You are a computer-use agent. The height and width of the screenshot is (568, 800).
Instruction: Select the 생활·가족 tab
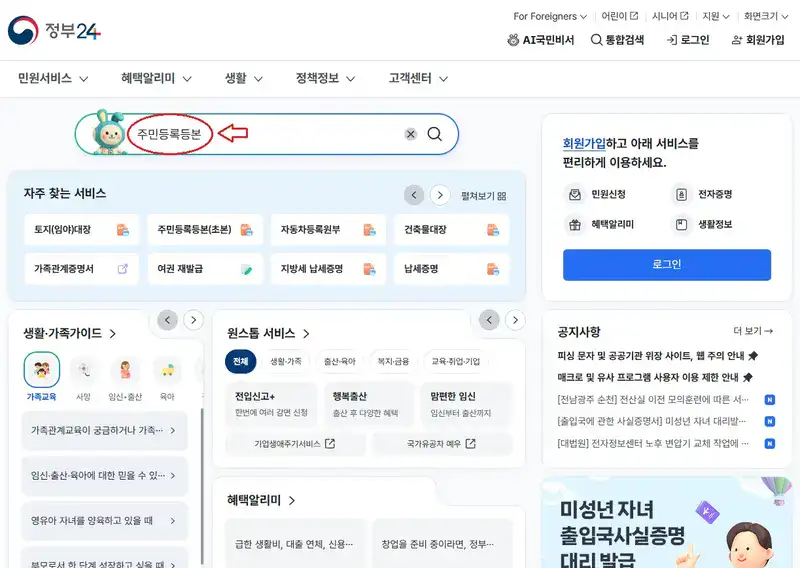286,361
